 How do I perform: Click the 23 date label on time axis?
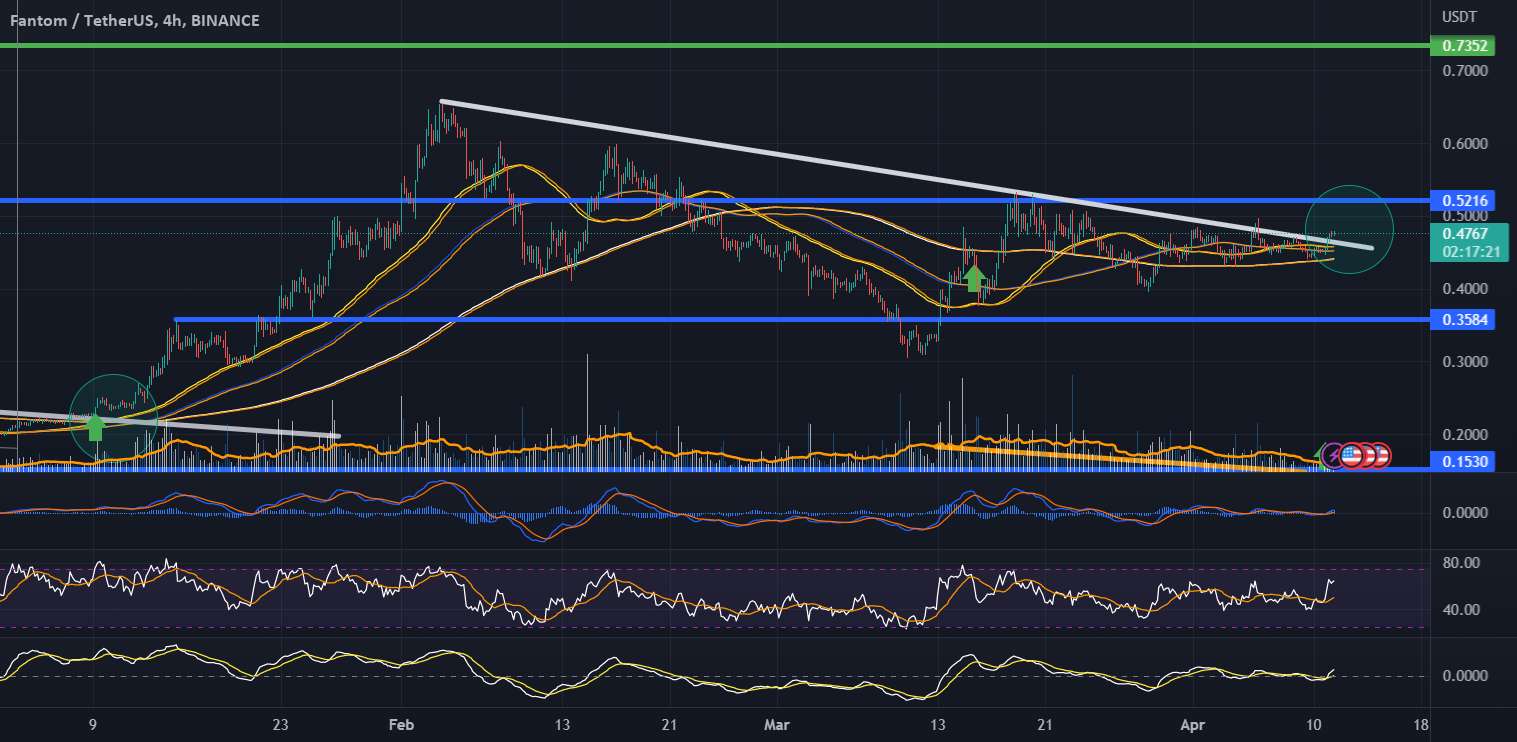tap(280, 724)
